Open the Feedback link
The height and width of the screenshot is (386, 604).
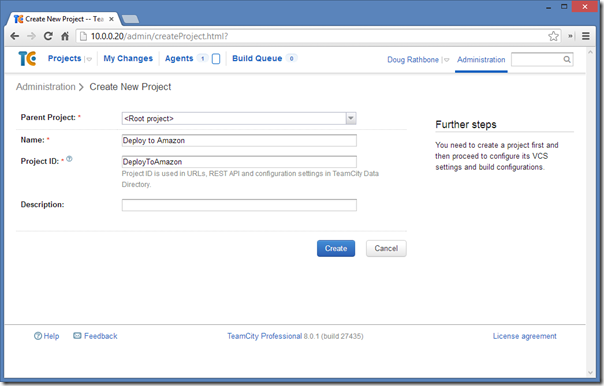coord(101,336)
